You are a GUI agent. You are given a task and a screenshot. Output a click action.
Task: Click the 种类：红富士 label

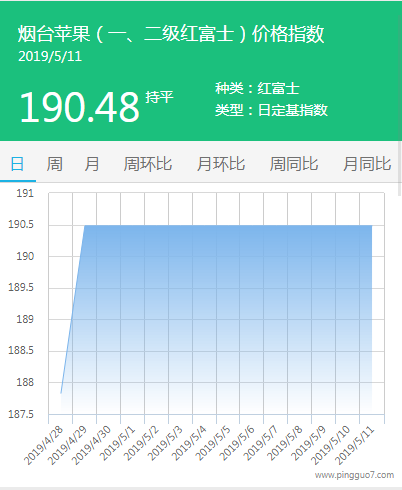(x=257, y=88)
